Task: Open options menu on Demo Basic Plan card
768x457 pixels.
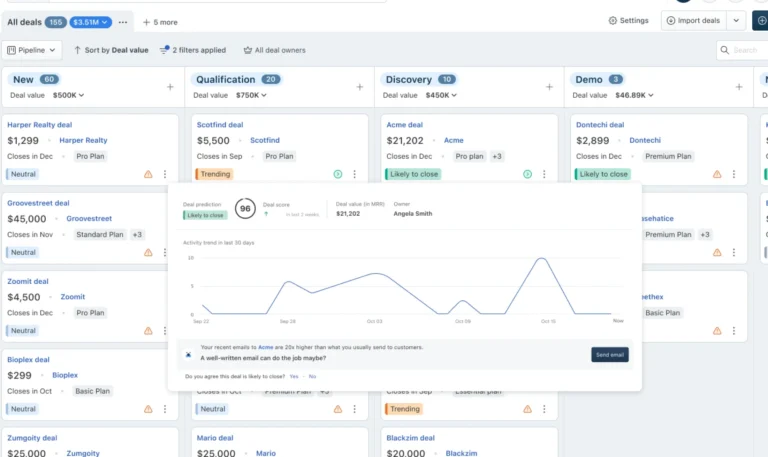Action: point(734,331)
